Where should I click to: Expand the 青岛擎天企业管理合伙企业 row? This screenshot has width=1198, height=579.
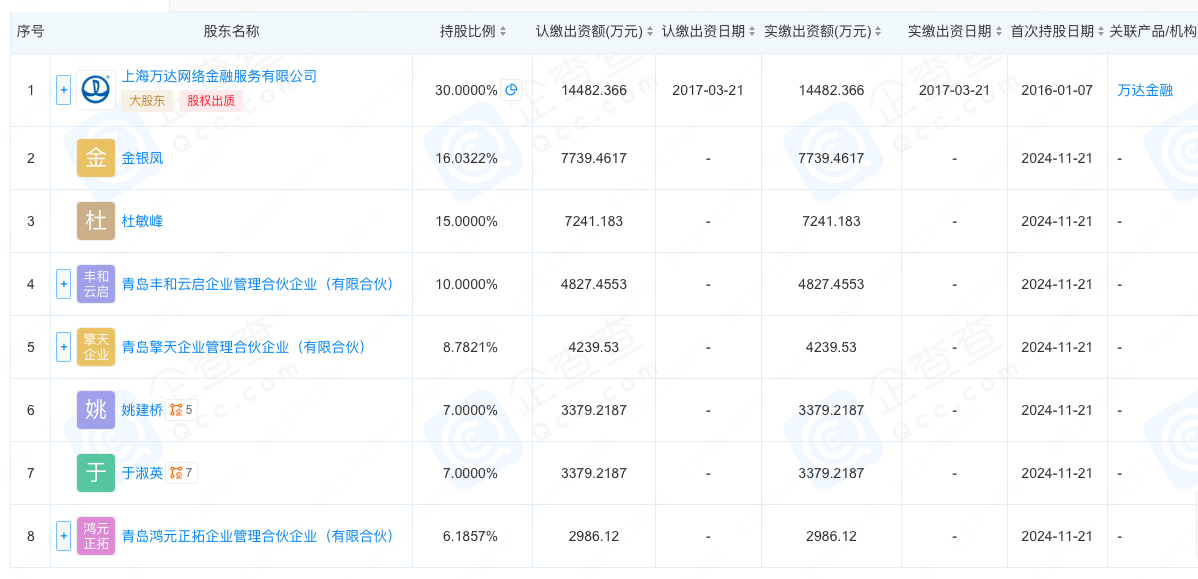63,347
